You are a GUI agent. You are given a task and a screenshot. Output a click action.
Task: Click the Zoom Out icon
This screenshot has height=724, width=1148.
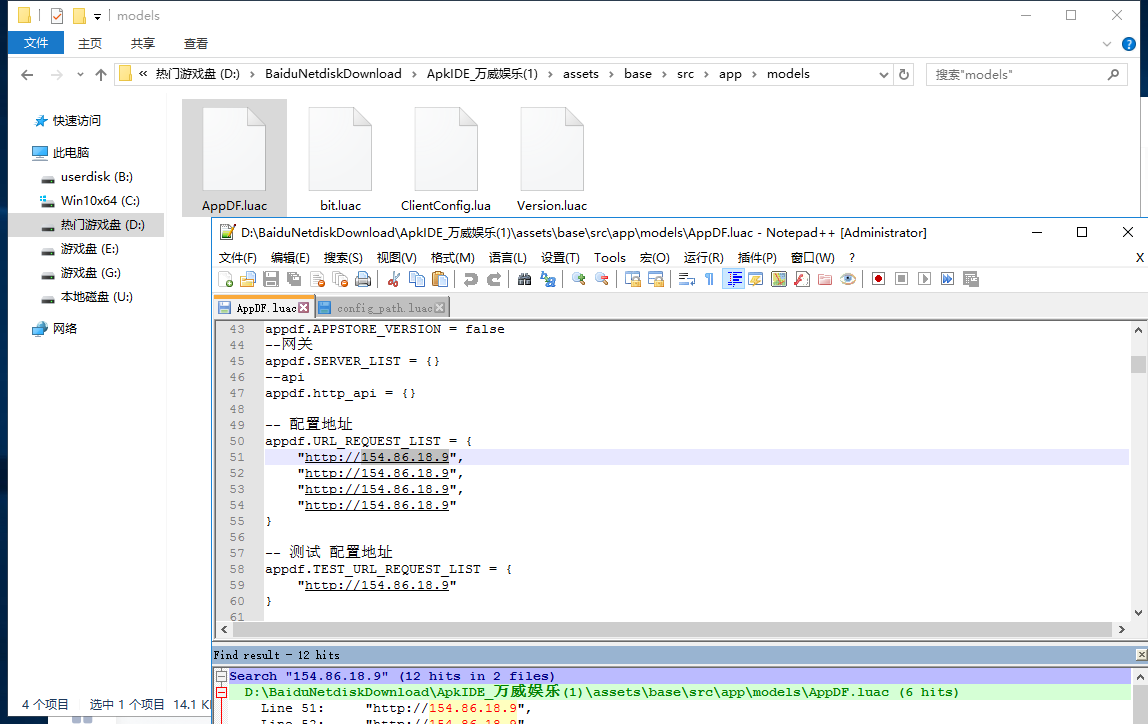602,279
